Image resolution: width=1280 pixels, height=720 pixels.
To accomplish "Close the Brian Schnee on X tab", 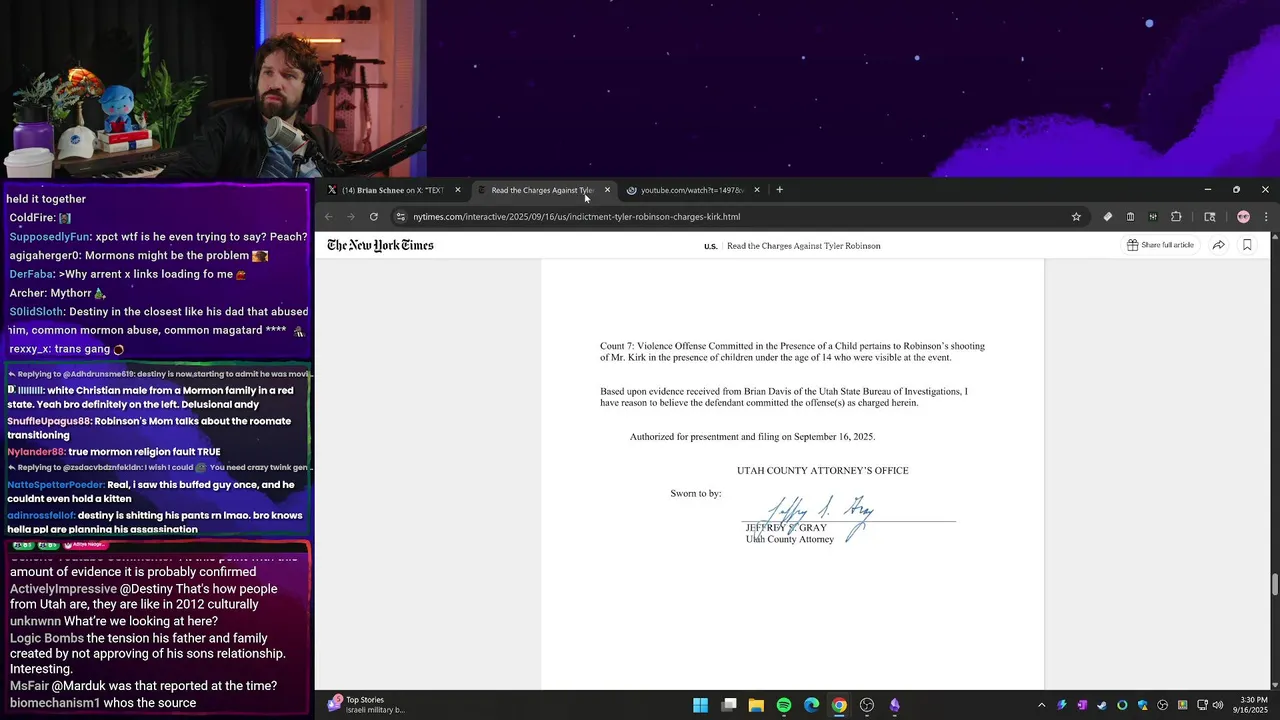I will [x=458, y=190].
